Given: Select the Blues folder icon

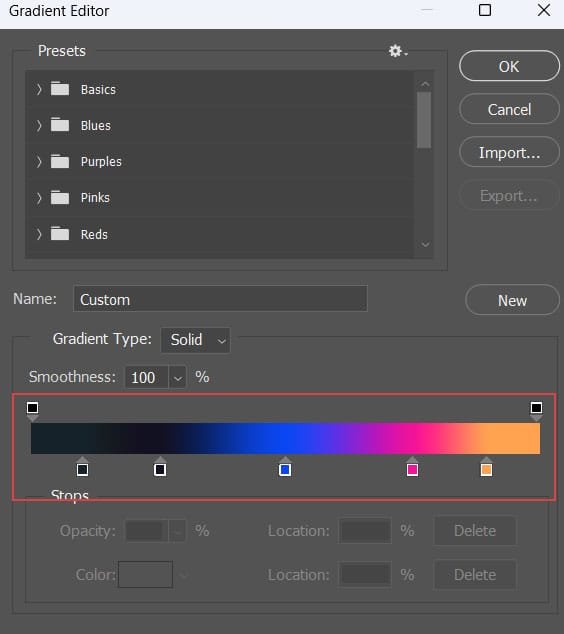Looking at the screenshot, I should [x=60, y=125].
